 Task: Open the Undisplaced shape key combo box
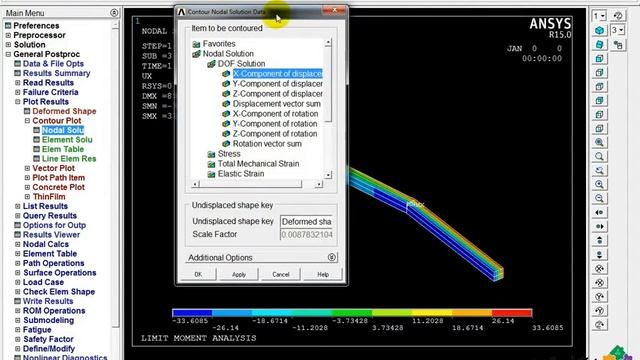(306, 222)
